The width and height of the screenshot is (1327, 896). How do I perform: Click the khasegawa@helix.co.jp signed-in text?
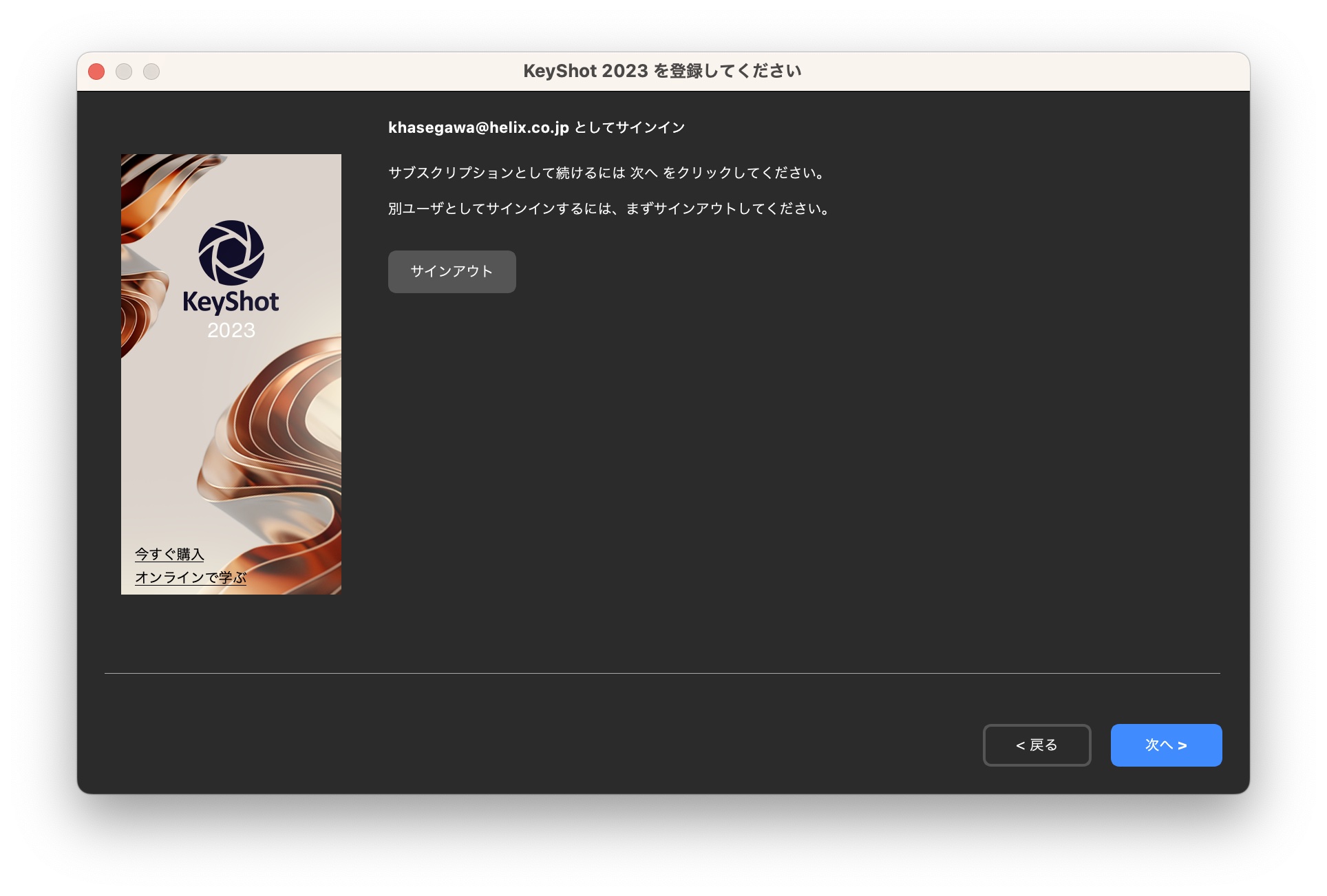click(x=536, y=127)
